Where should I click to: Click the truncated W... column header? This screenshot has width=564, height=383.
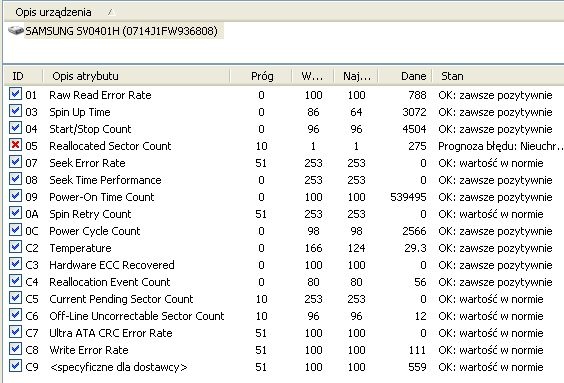pos(312,76)
